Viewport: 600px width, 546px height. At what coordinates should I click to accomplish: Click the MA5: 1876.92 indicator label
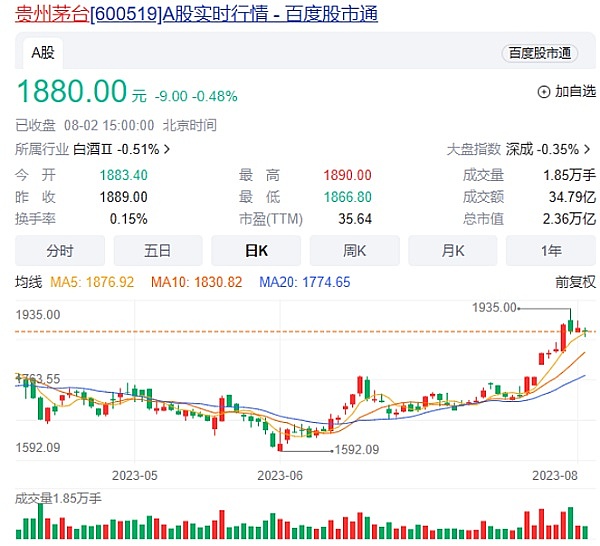(x=92, y=282)
